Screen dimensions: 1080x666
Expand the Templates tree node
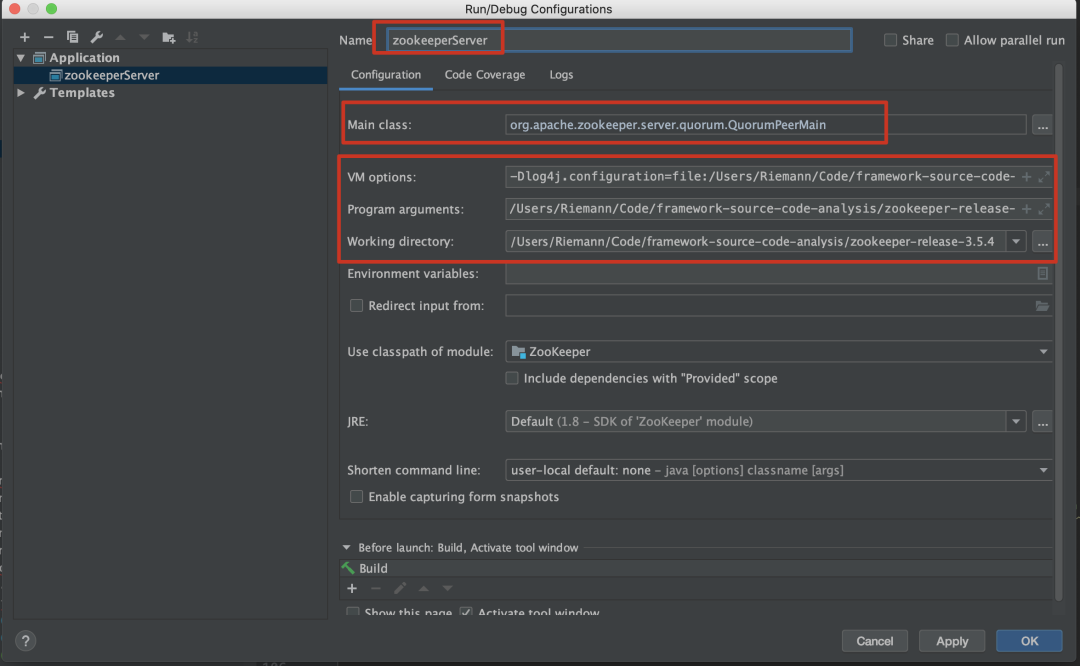[x=21, y=92]
